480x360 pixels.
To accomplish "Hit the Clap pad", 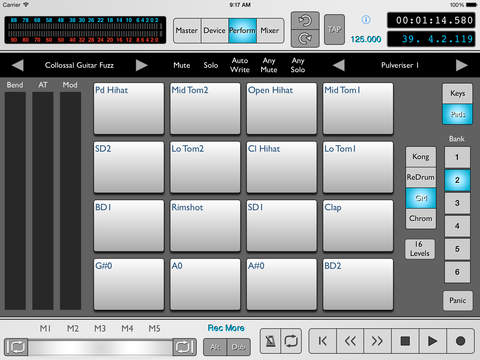I will tap(358, 226).
